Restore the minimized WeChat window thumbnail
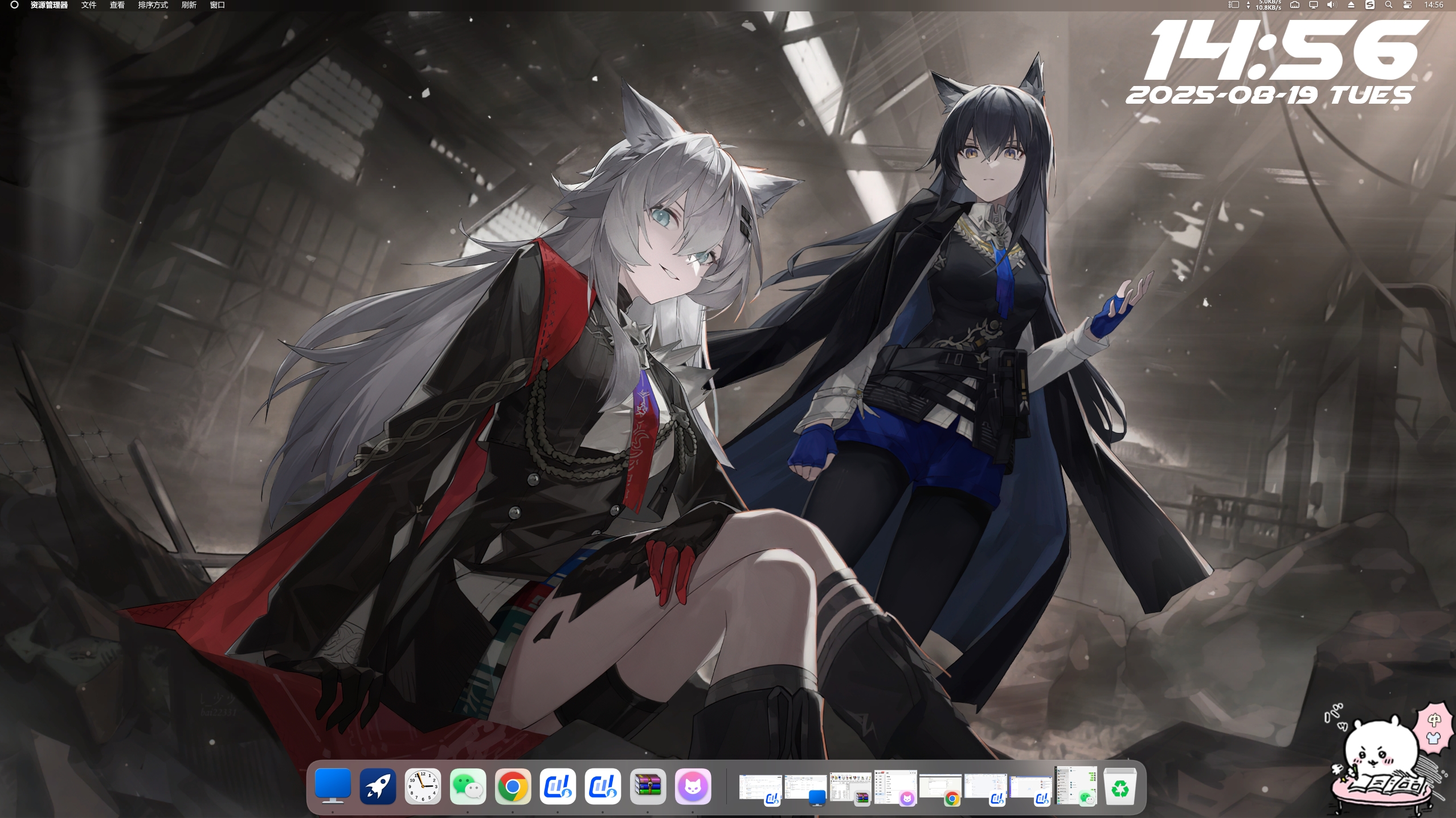1456x818 pixels. 1076,786
